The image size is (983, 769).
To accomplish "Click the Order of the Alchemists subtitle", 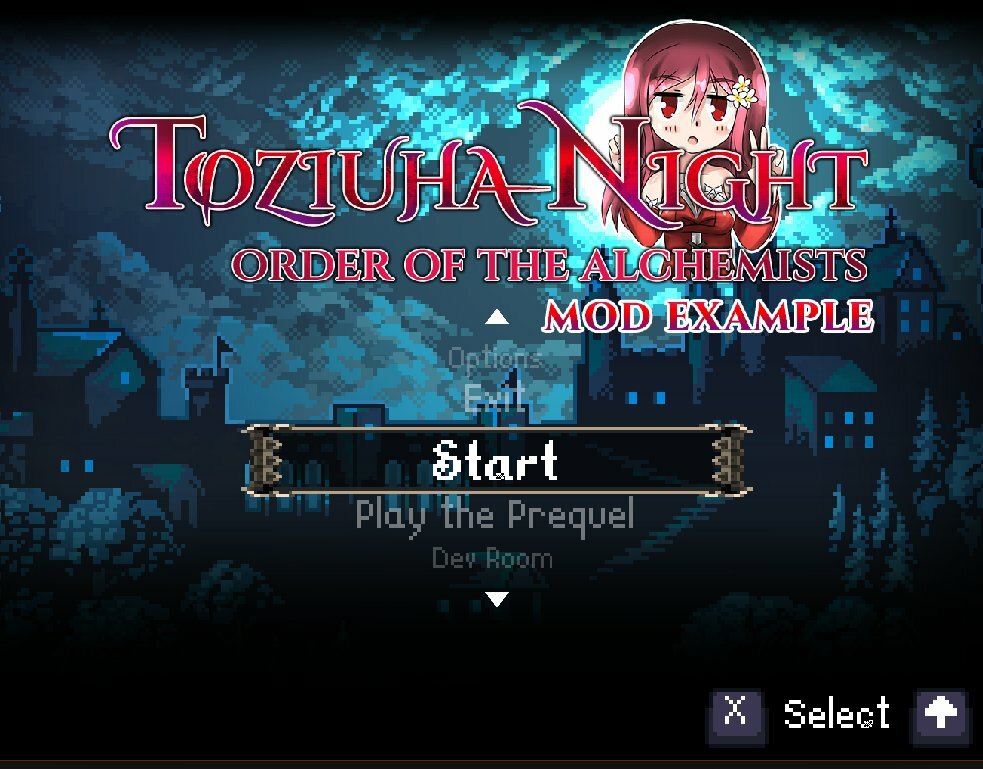I will point(549,266).
